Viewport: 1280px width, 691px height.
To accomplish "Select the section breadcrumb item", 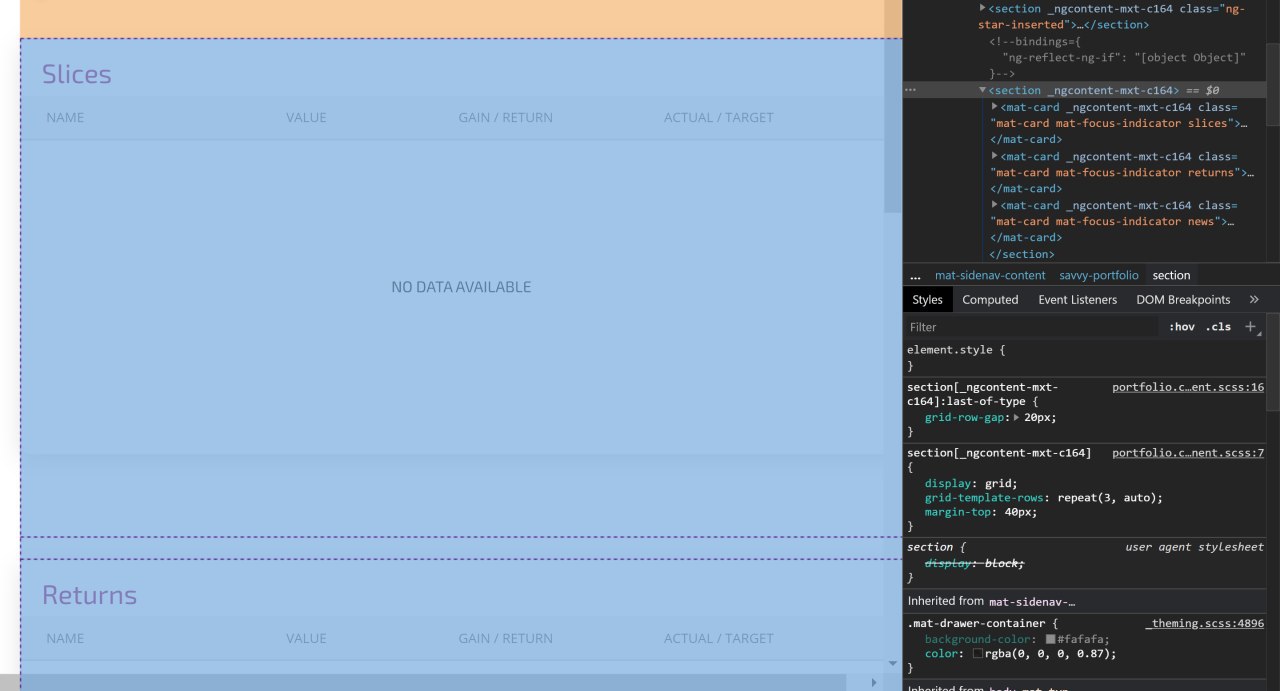I will [1171, 275].
